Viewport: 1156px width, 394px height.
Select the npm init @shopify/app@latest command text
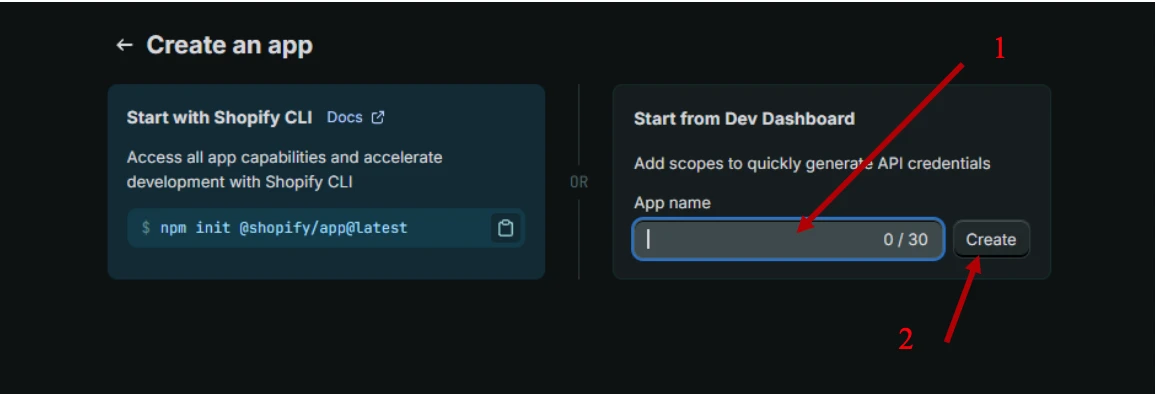(284, 228)
